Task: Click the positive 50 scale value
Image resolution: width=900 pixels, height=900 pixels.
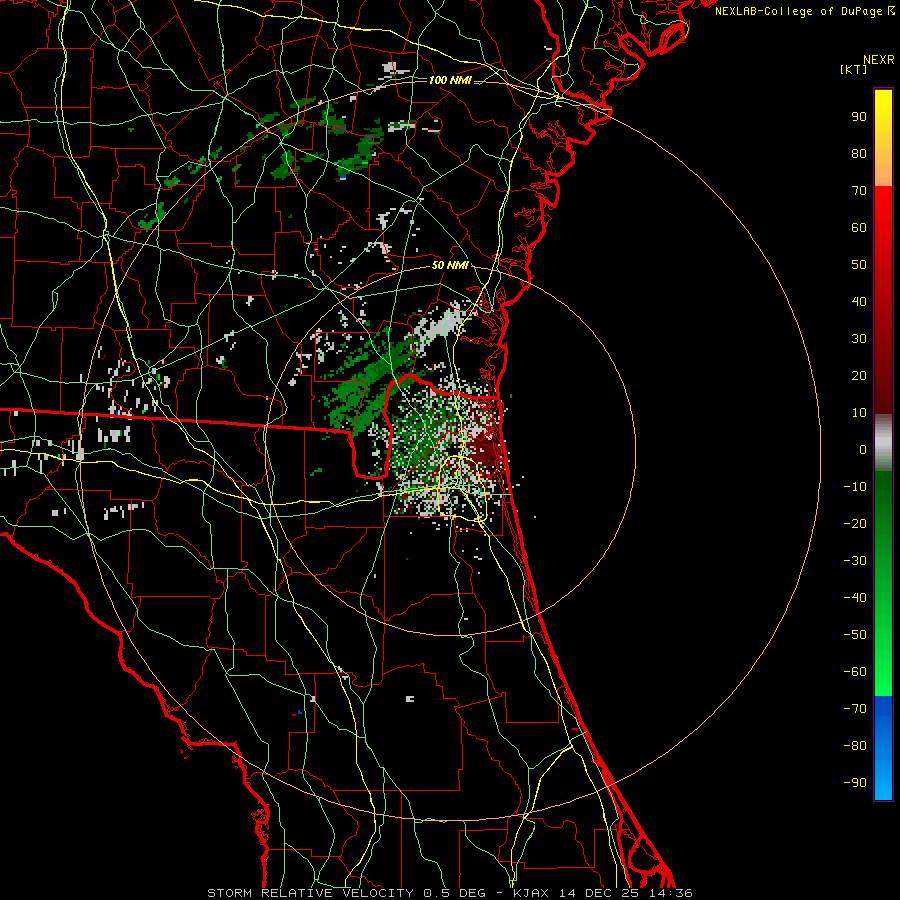Action: [x=859, y=265]
